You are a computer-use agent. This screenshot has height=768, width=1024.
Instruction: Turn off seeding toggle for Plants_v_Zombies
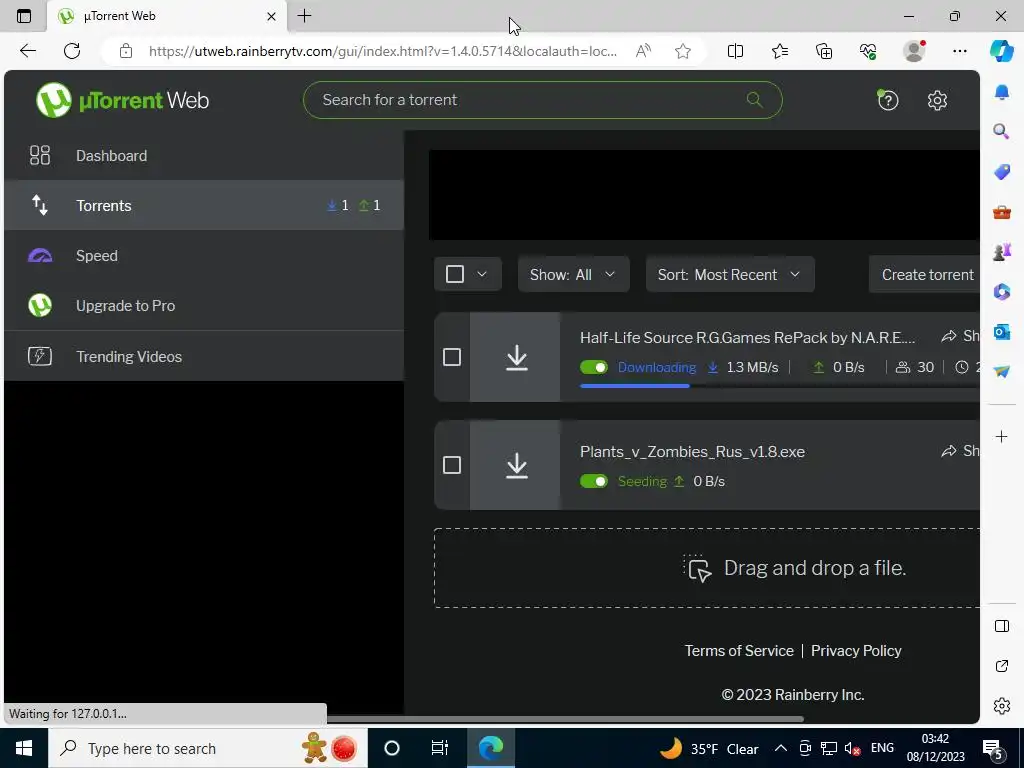click(x=594, y=481)
